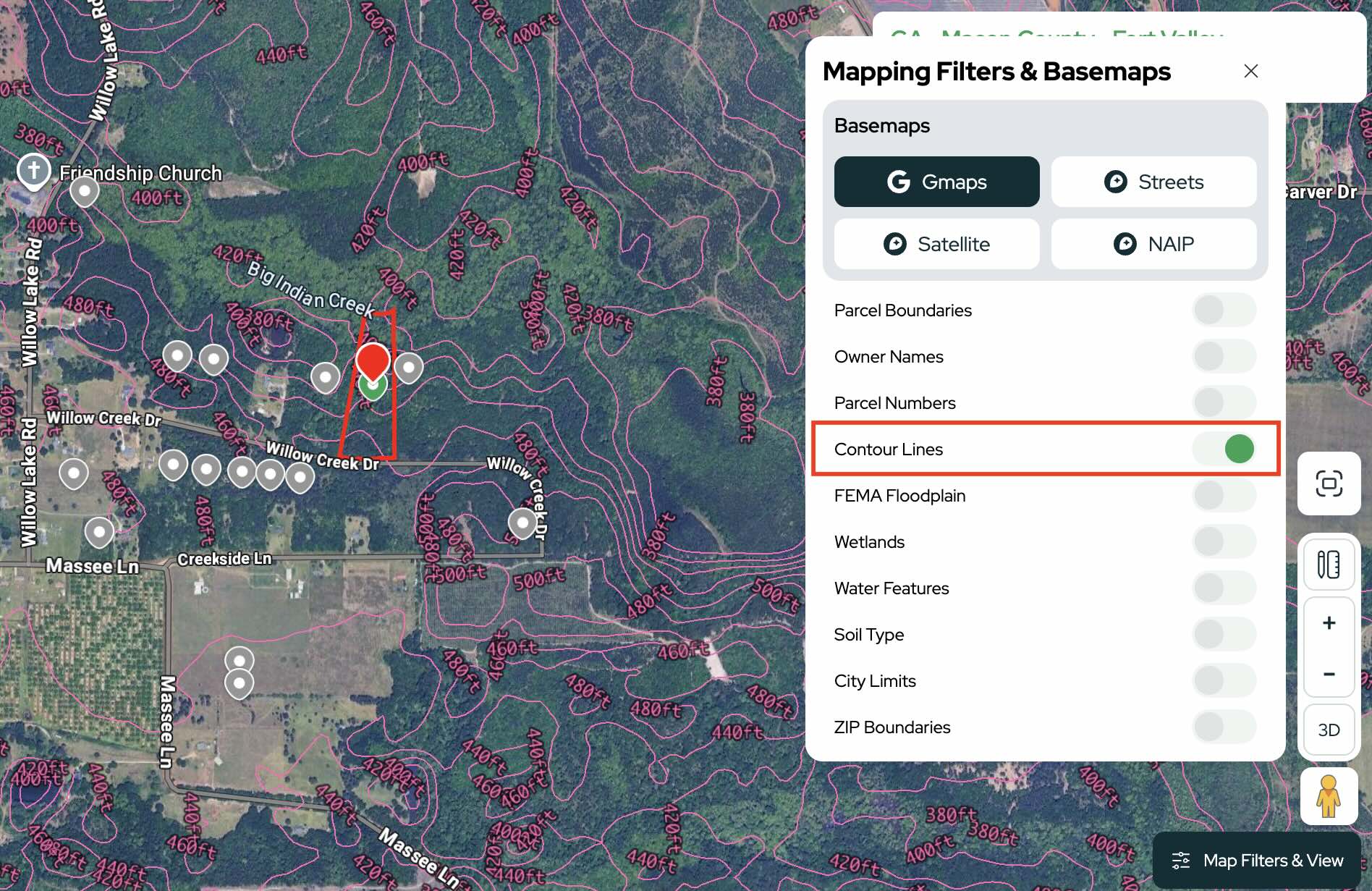Click the Street View pegman icon
1372x891 pixels.
(1329, 796)
